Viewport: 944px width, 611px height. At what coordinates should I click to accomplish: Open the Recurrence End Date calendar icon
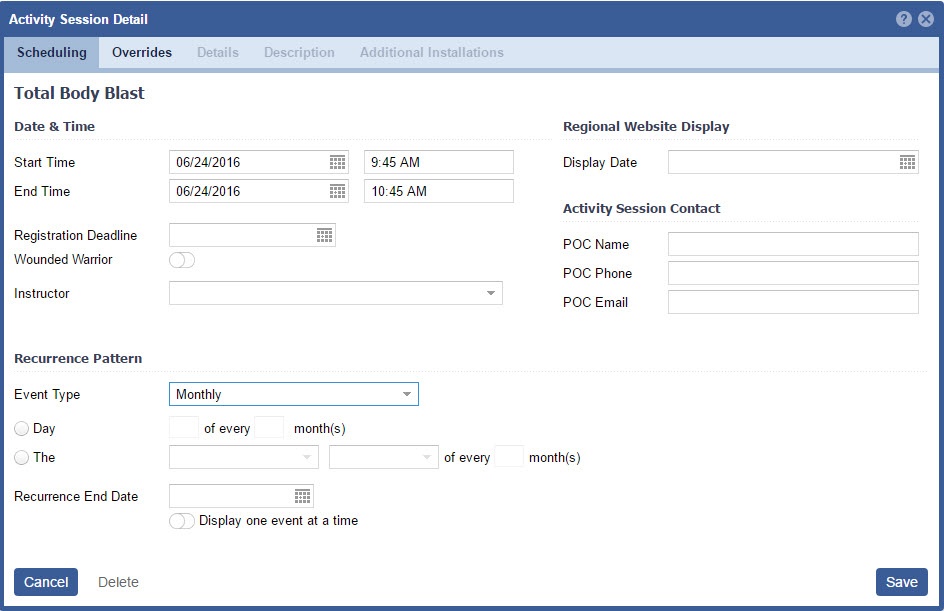pyautogui.click(x=302, y=496)
